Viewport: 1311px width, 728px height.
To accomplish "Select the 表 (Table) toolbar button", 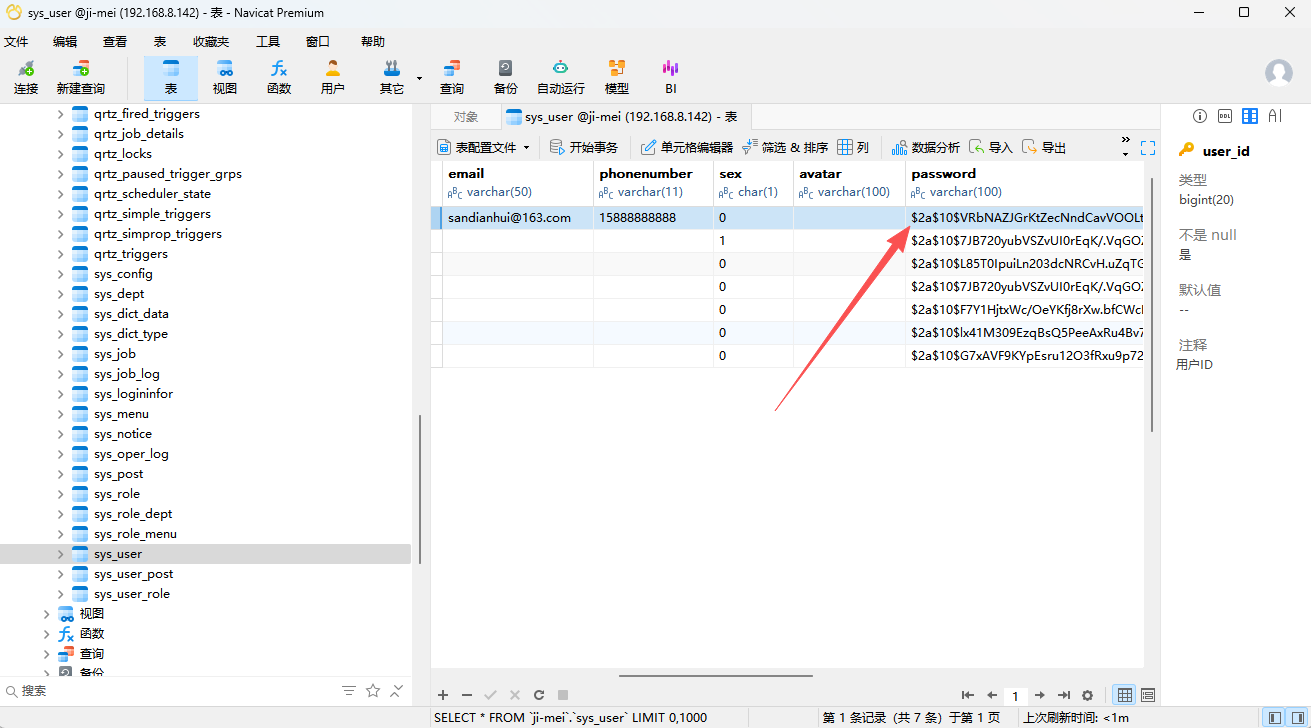I will pyautogui.click(x=171, y=78).
